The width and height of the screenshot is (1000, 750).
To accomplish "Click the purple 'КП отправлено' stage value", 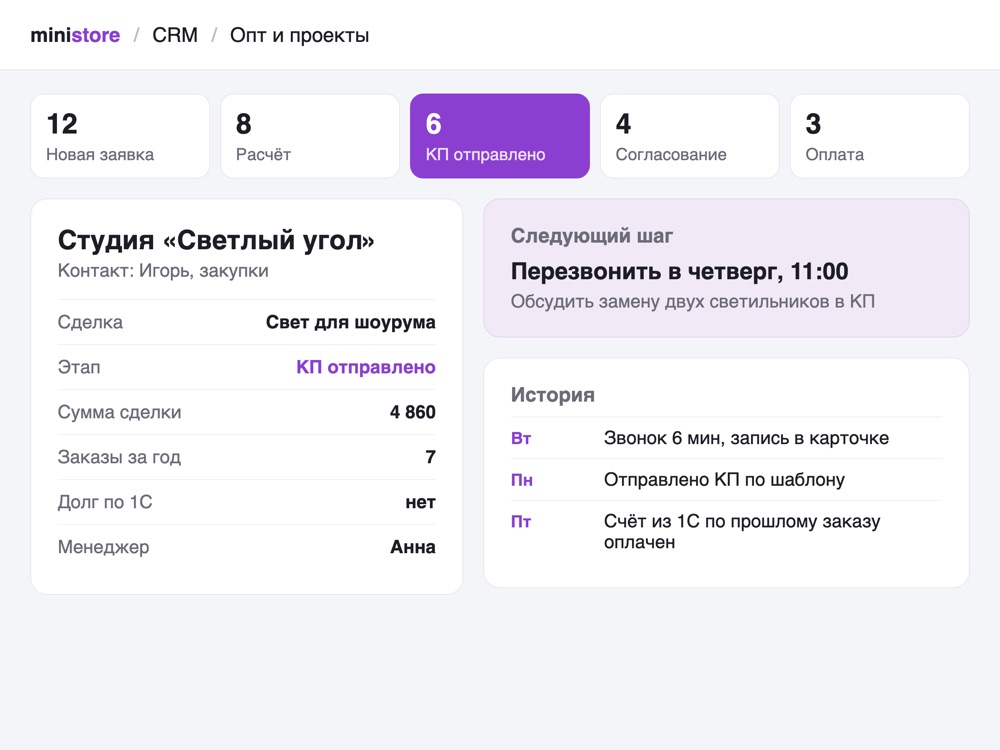I will click(366, 367).
